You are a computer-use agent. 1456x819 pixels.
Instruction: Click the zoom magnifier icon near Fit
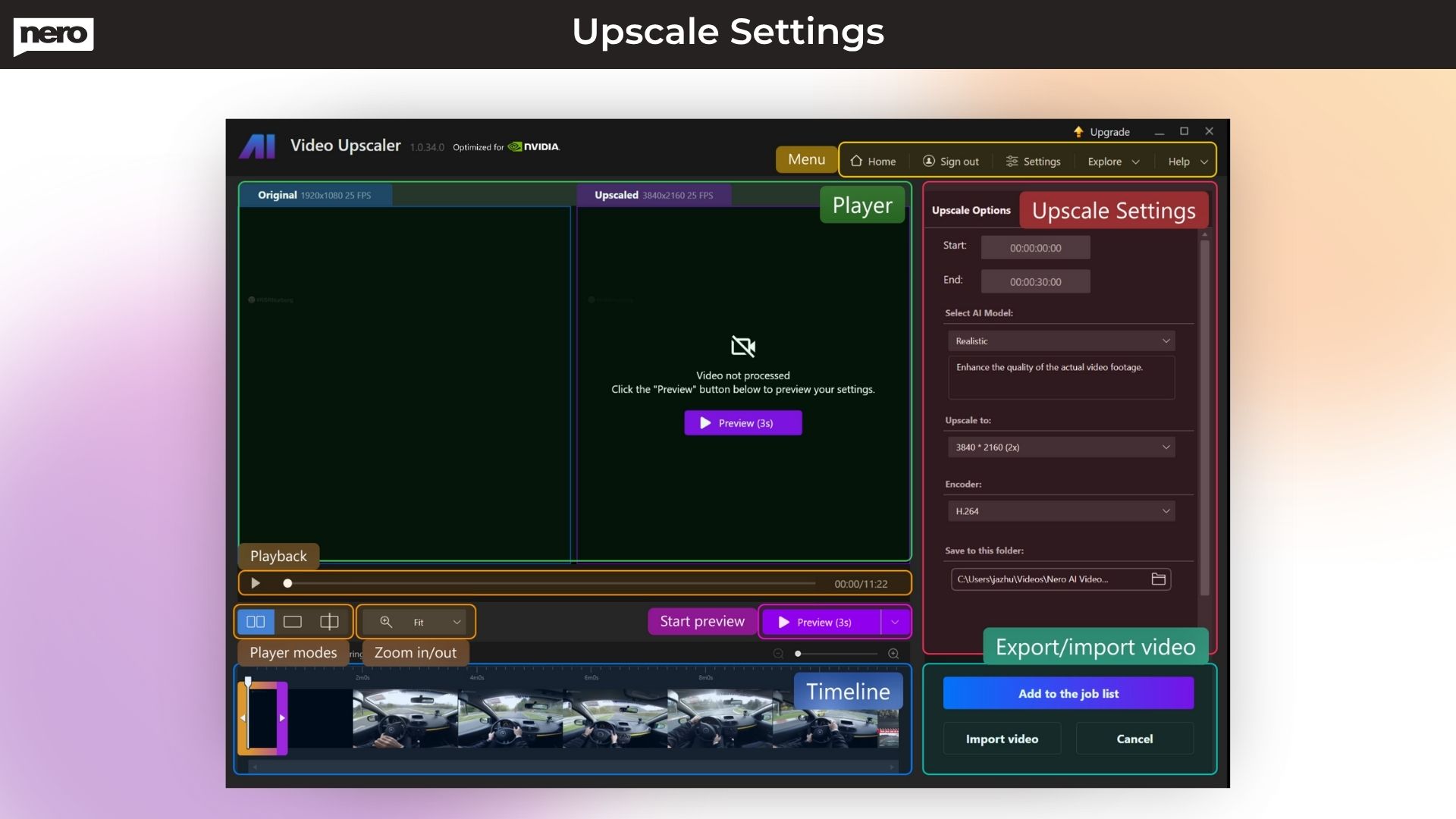point(387,621)
